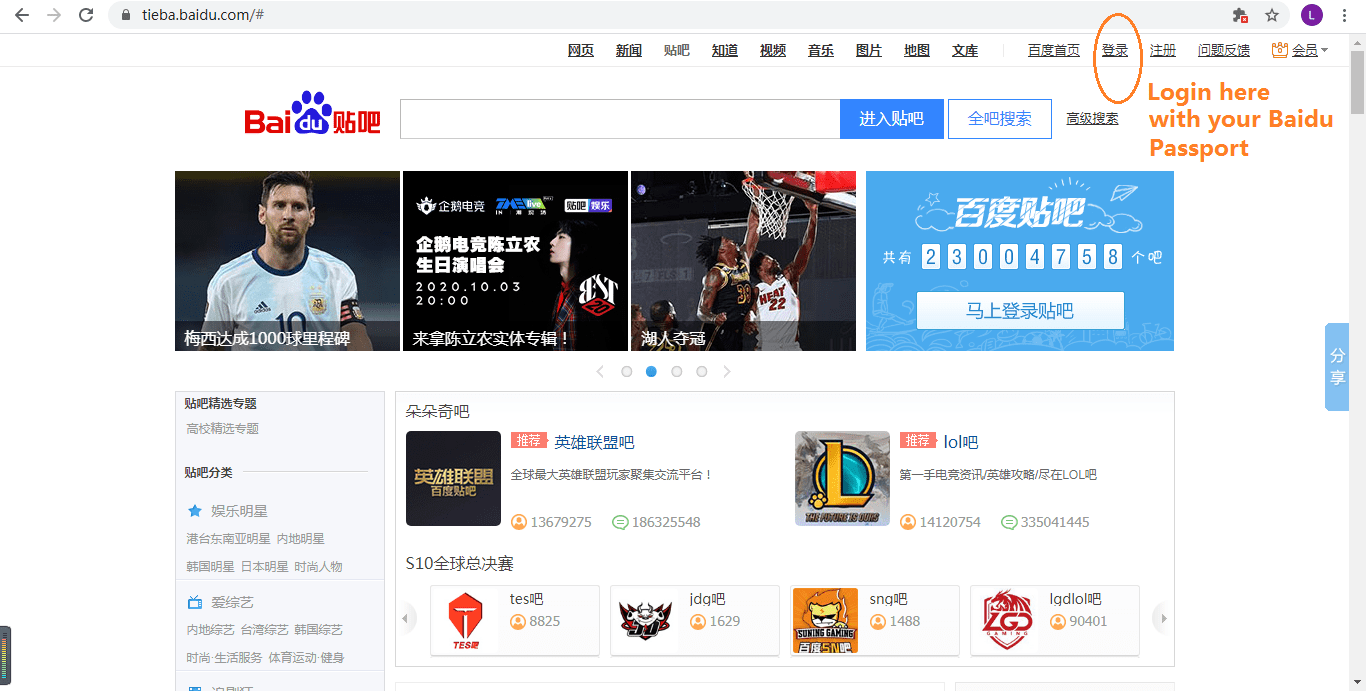Click the 爱综艺 TV icon

click(x=195, y=602)
